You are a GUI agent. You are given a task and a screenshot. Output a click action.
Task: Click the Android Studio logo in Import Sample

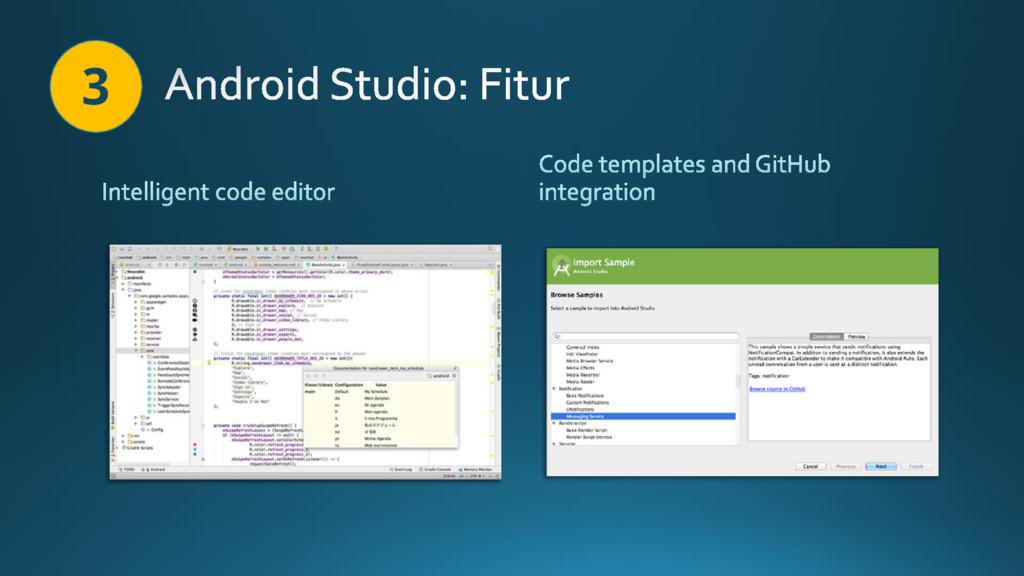point(560,266)
